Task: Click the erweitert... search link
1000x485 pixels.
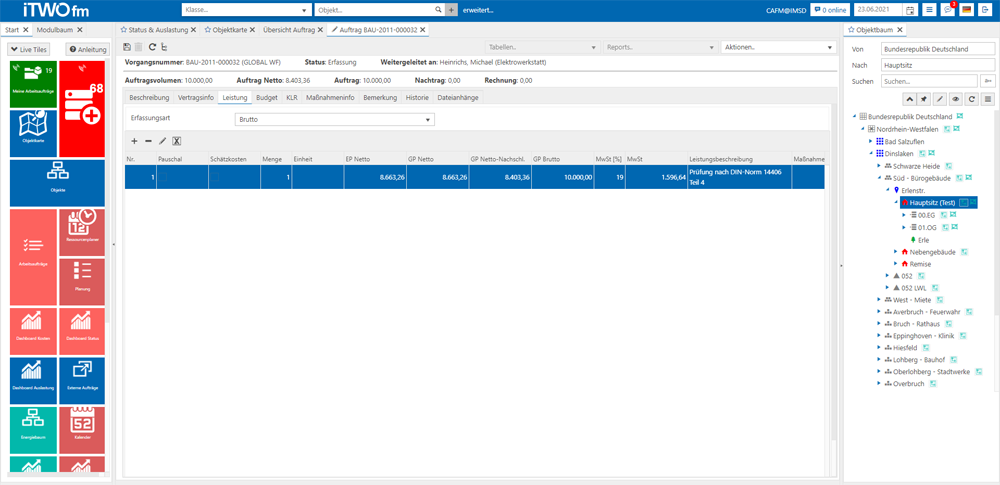Action: pos(478,10)
